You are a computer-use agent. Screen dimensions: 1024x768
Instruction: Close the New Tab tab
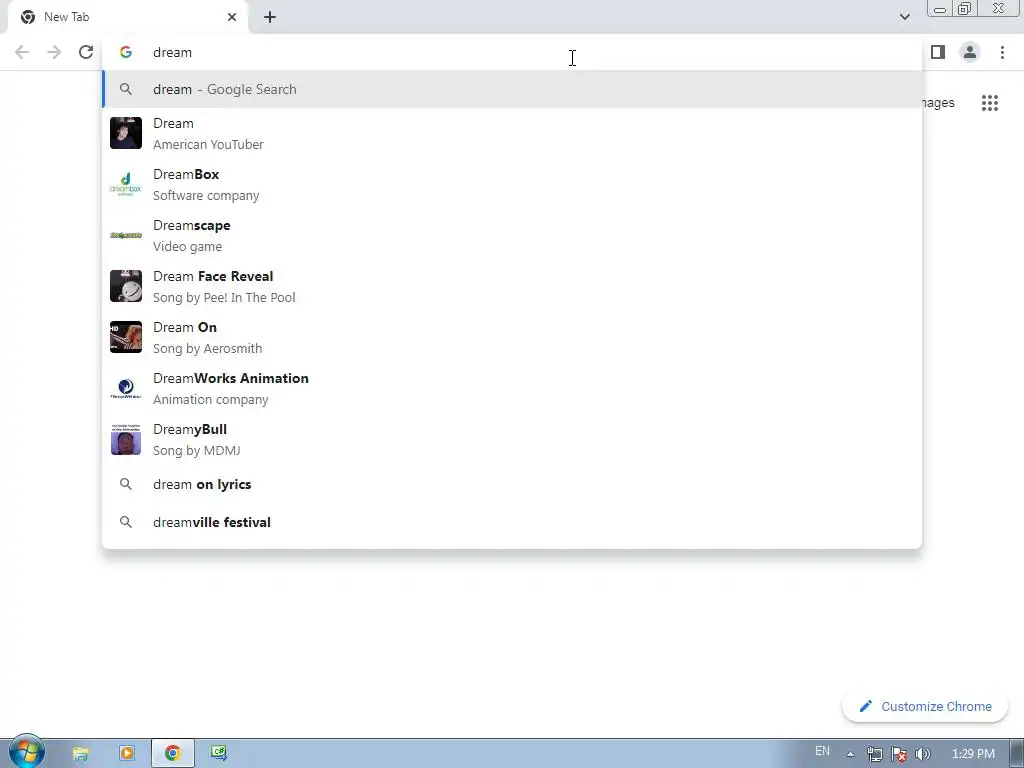(232, 17)
